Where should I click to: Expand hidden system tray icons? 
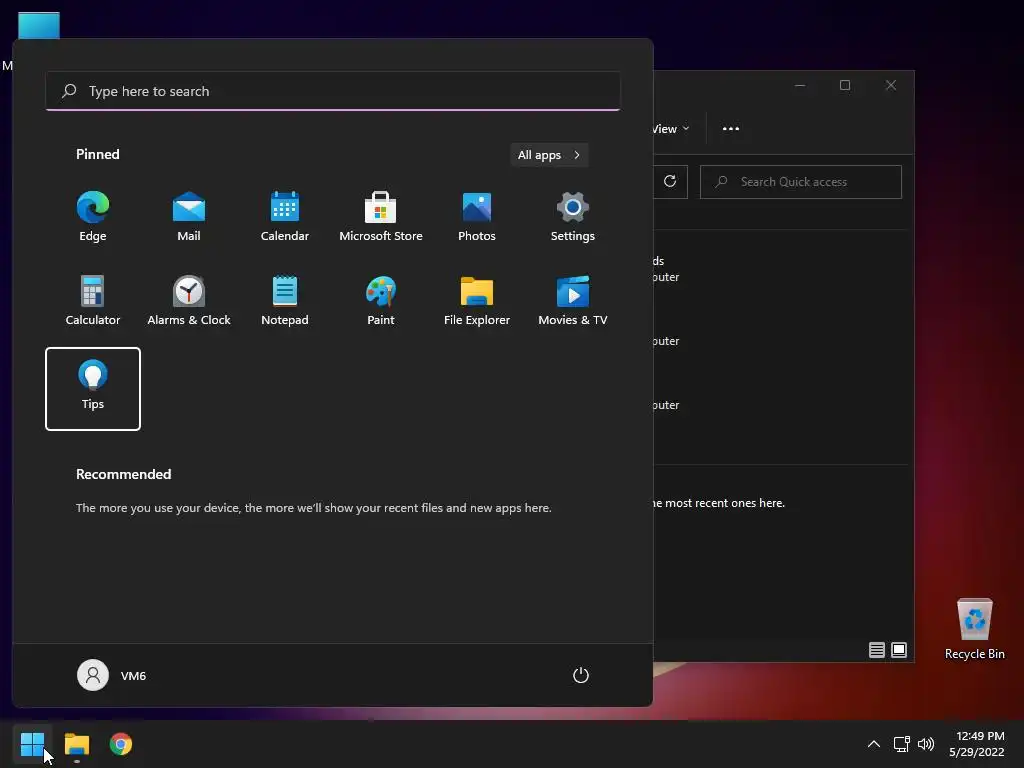click(x=874, y=744)
